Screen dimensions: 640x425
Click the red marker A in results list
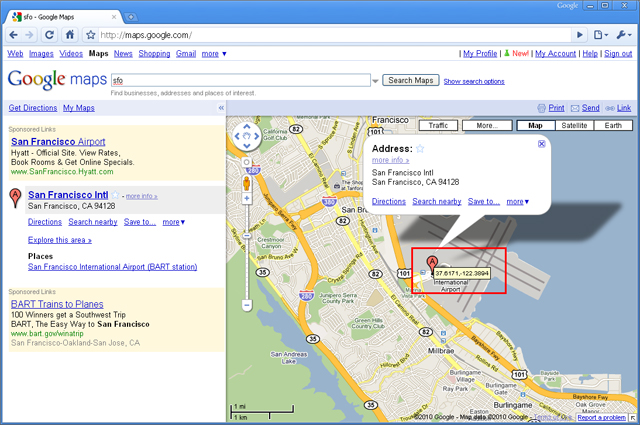[15, 198]
